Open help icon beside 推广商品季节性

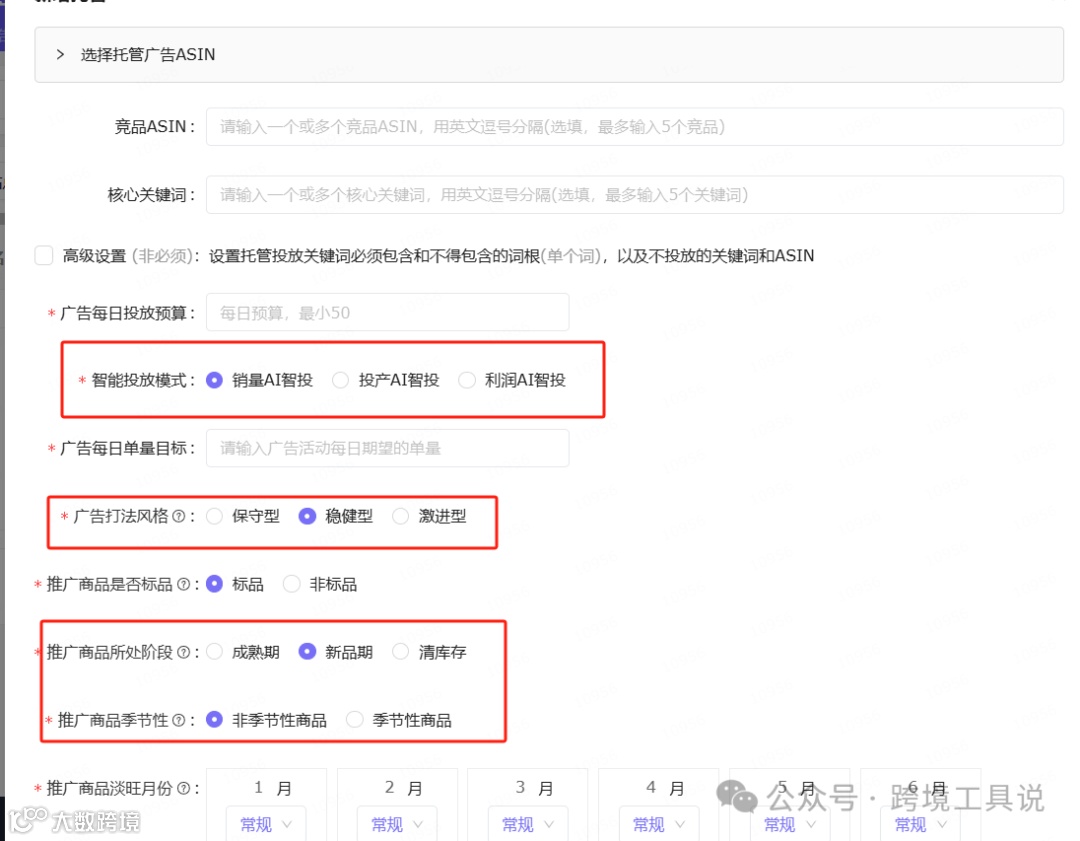(x=178, y=720)
